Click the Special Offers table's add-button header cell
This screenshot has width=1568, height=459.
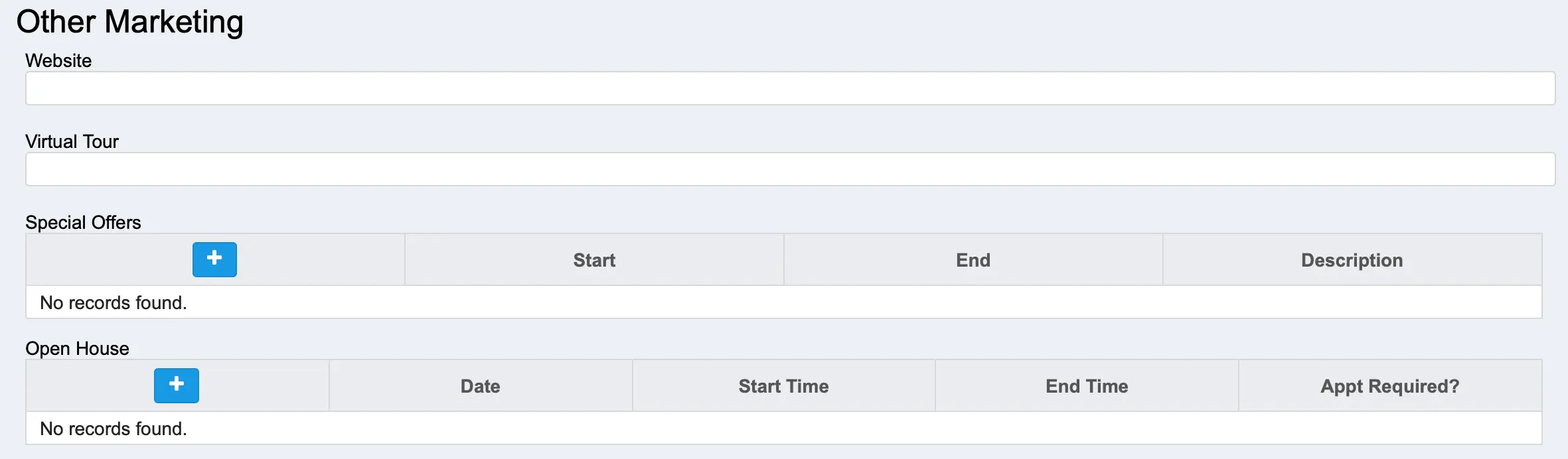[319, 260]
